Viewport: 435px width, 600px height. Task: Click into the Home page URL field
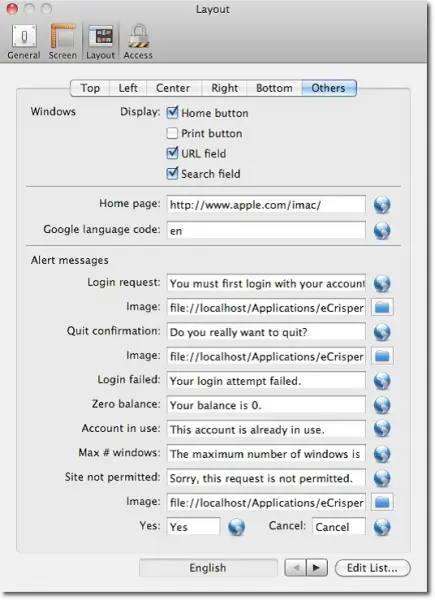[x=266, y=205]
